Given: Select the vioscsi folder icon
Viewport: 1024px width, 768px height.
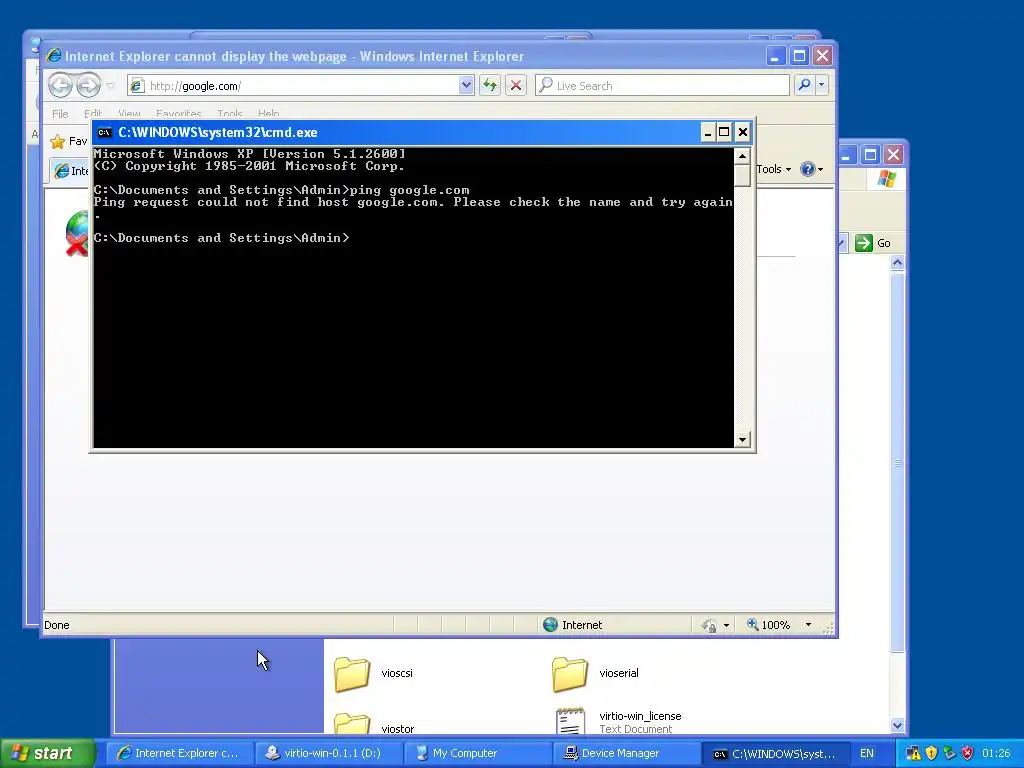Looking at the screenshot, I should 352,674.
